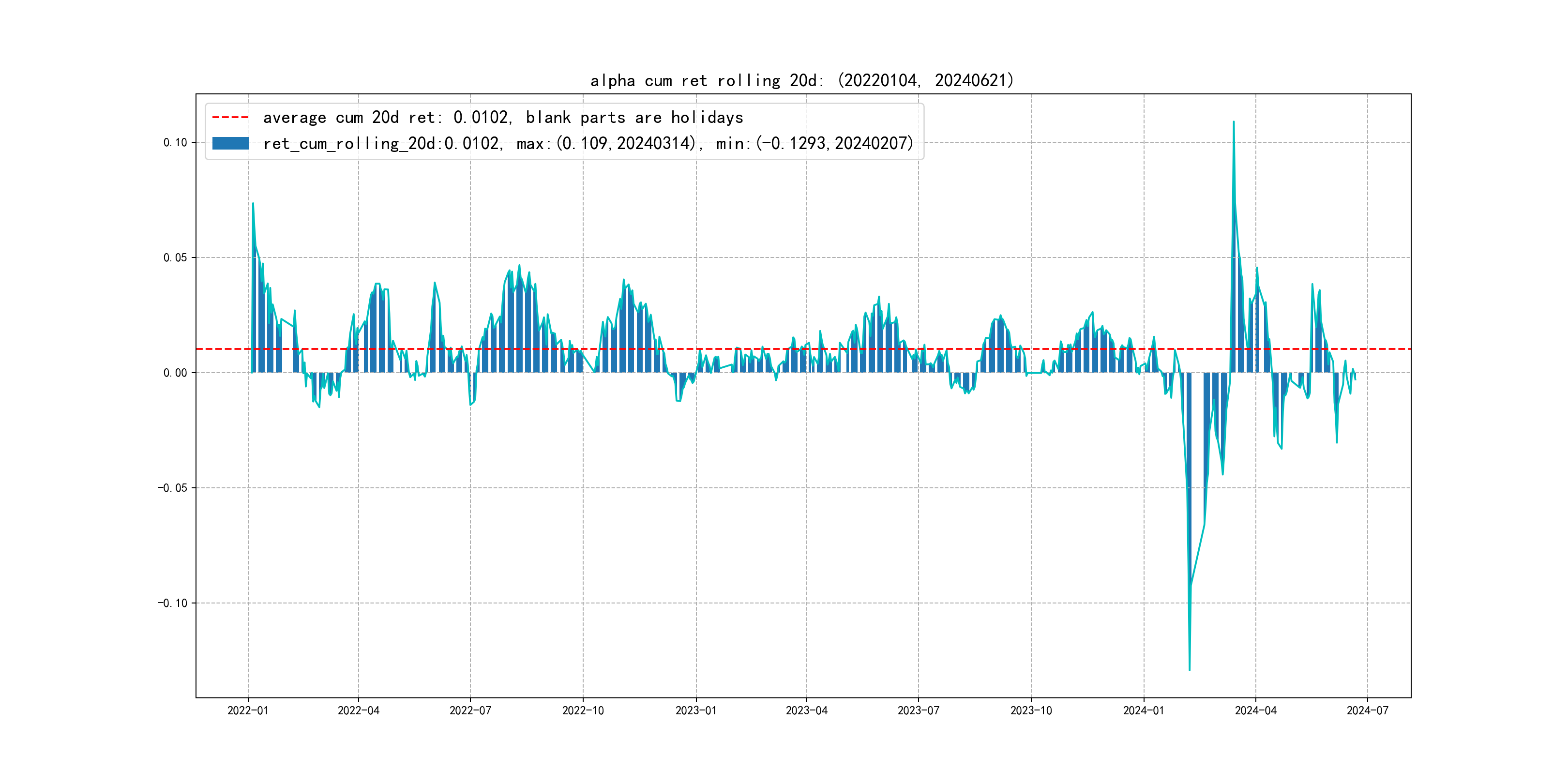
Task: Click the chart title text
Action: [x=802, y=80]
